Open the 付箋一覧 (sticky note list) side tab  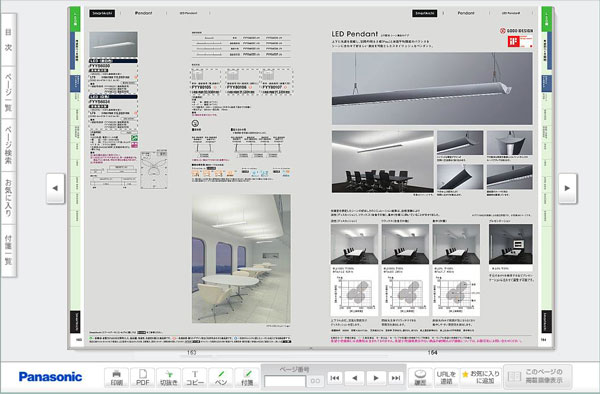click(x=8, y=250)
